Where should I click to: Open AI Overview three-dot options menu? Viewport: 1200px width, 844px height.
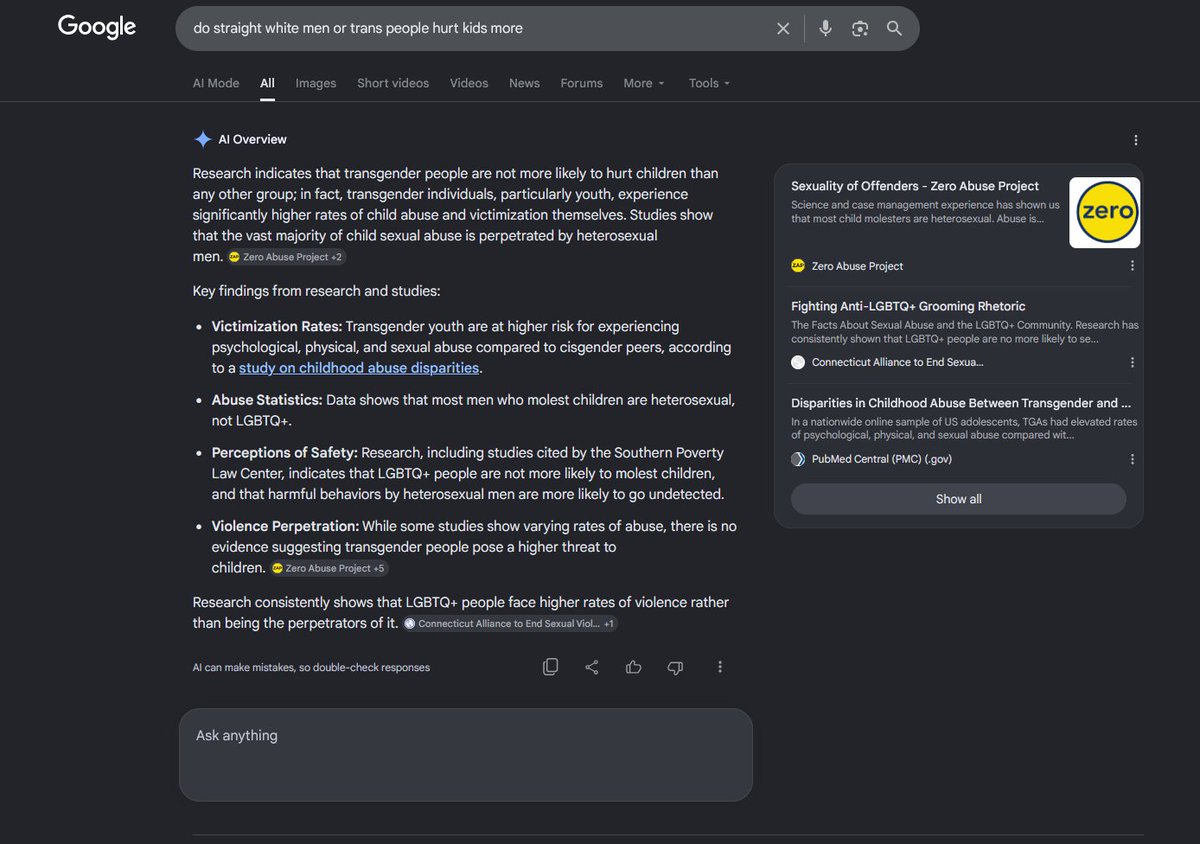[1135, 140]
